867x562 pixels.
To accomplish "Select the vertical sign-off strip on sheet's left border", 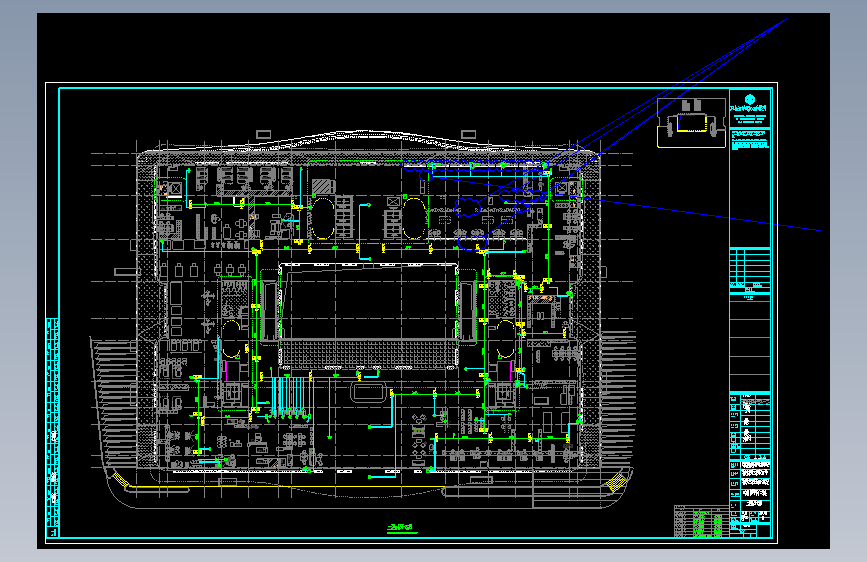I will (x=53, y=427).
